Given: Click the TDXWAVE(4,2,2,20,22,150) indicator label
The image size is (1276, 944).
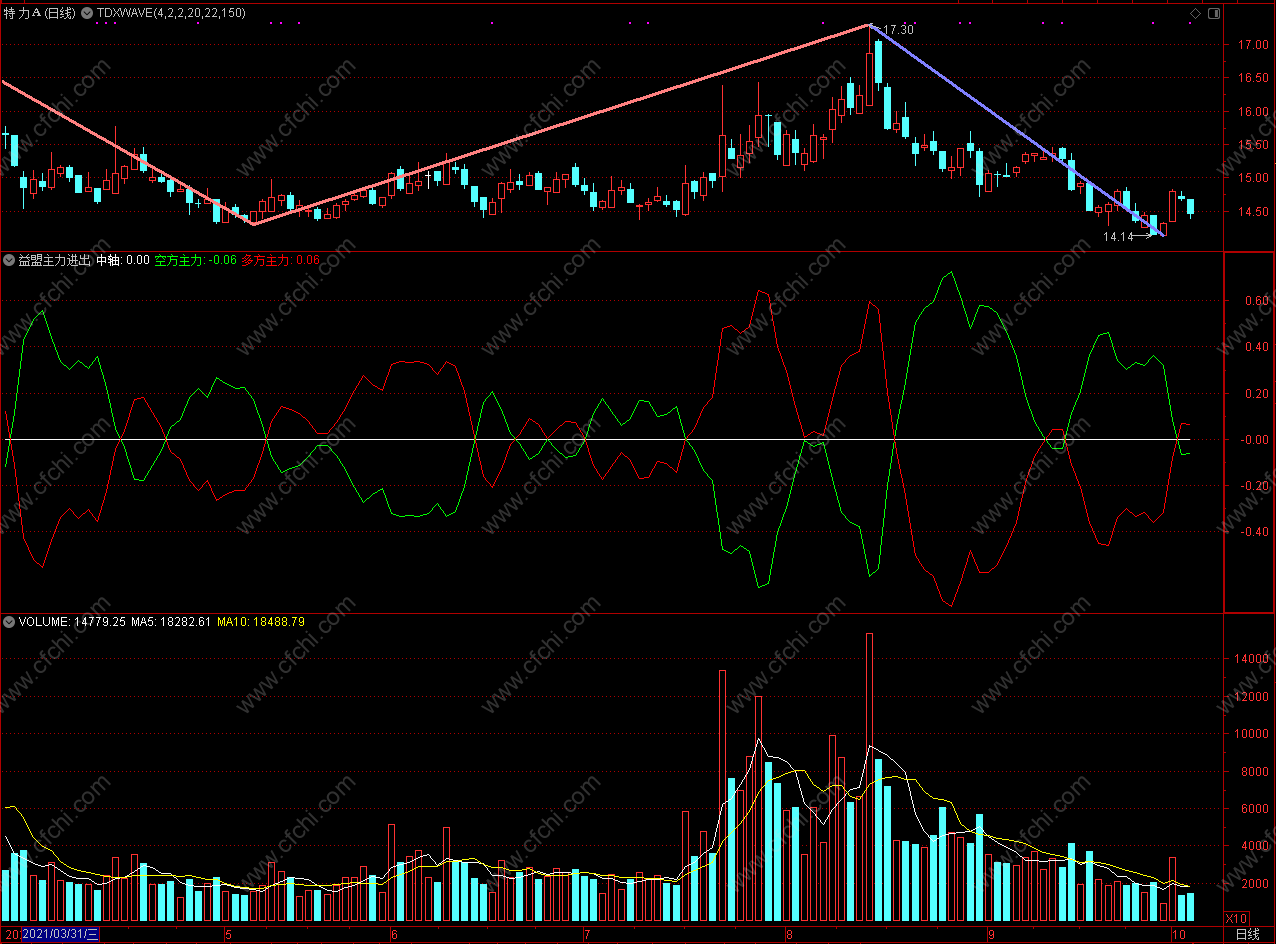Looking at the screenshot, I should 171,13.
